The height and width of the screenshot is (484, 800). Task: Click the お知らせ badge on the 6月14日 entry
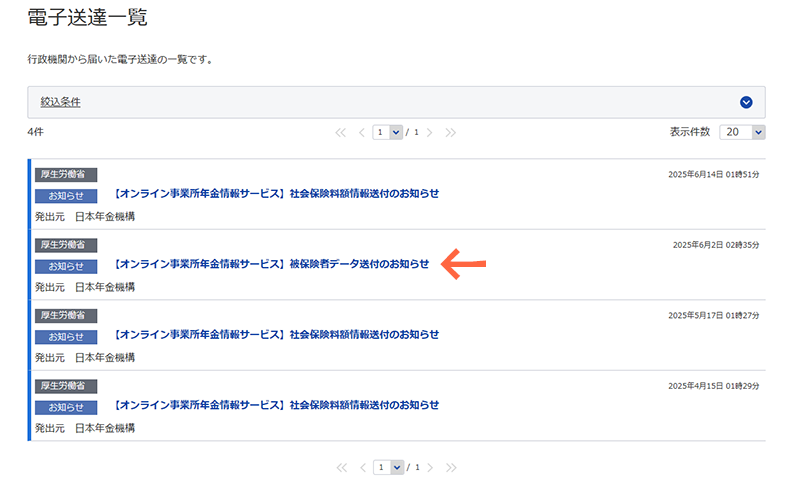(66, 196)
